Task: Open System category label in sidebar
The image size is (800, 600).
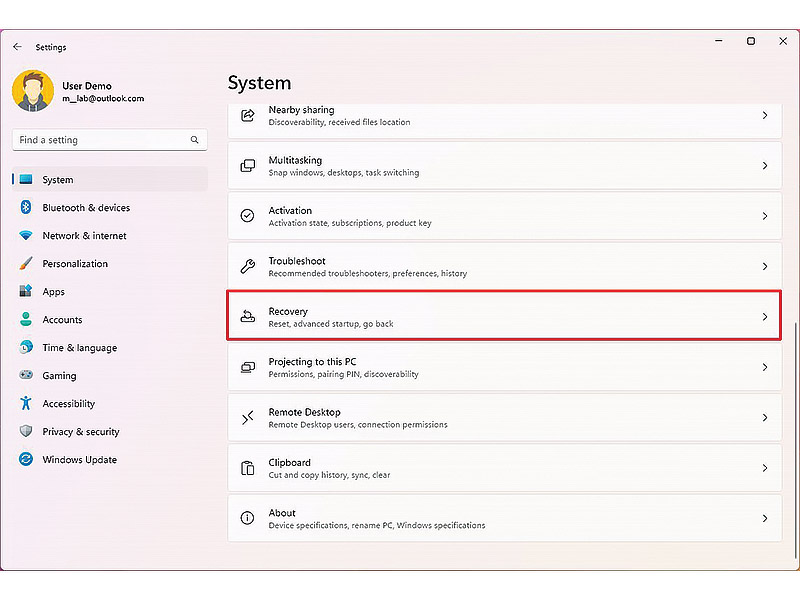Action: [58, 180]
